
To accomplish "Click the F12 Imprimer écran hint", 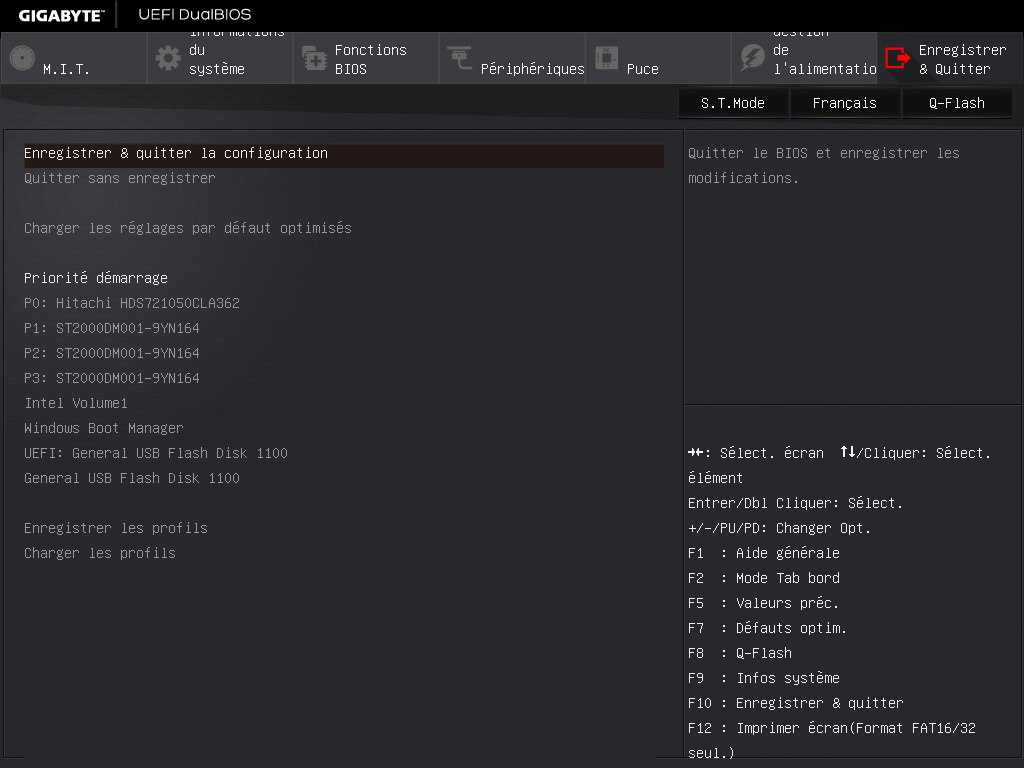I will pos(832,741).
